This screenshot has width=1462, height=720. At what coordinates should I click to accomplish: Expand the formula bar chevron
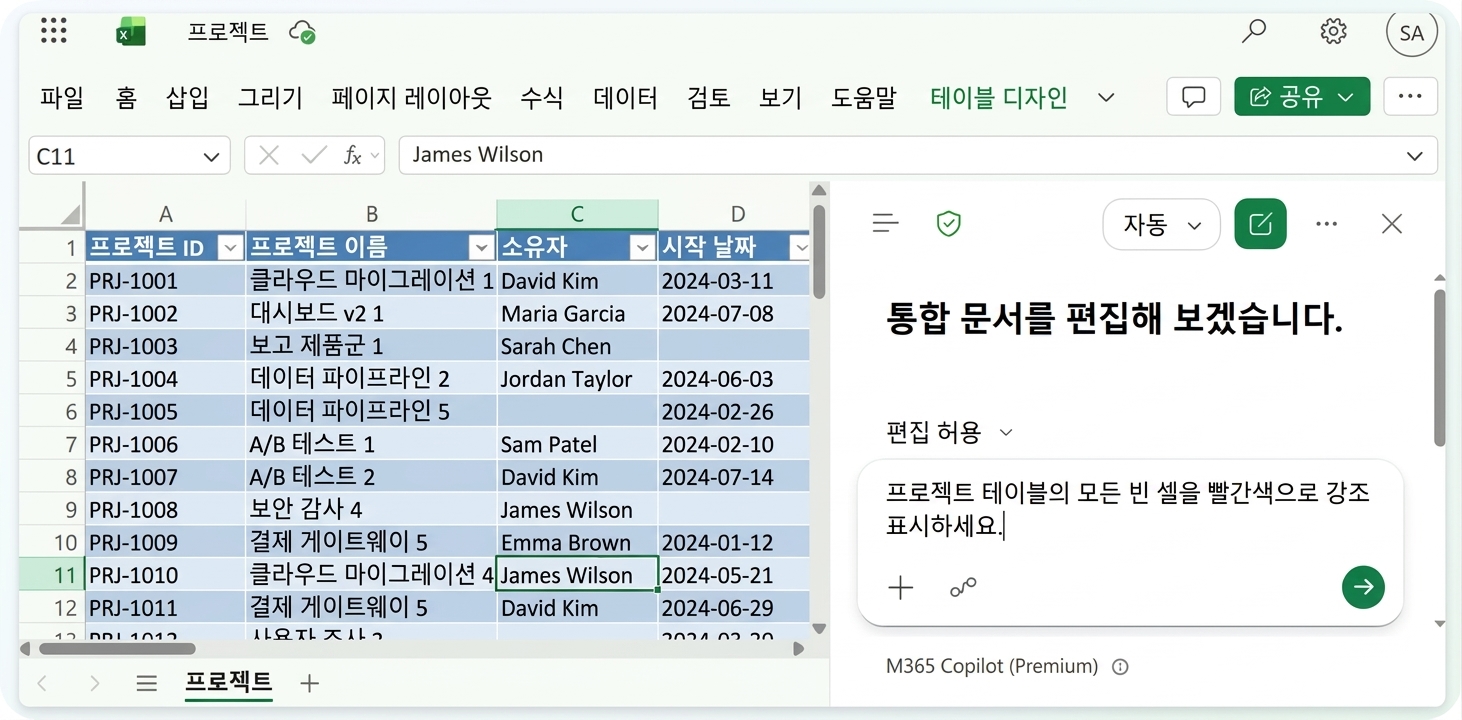[1415, 156]
